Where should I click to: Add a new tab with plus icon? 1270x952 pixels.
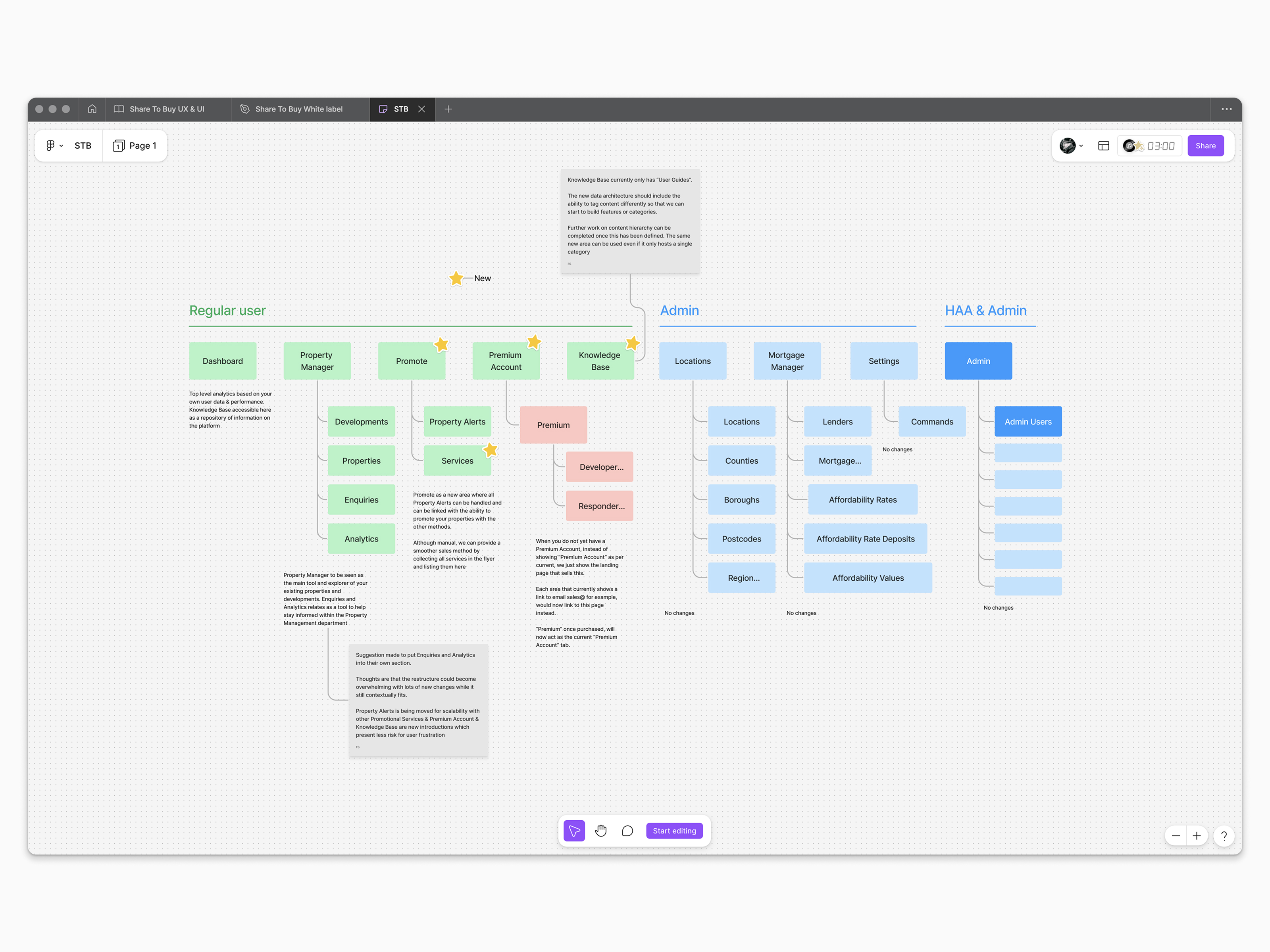pos(448,109)
